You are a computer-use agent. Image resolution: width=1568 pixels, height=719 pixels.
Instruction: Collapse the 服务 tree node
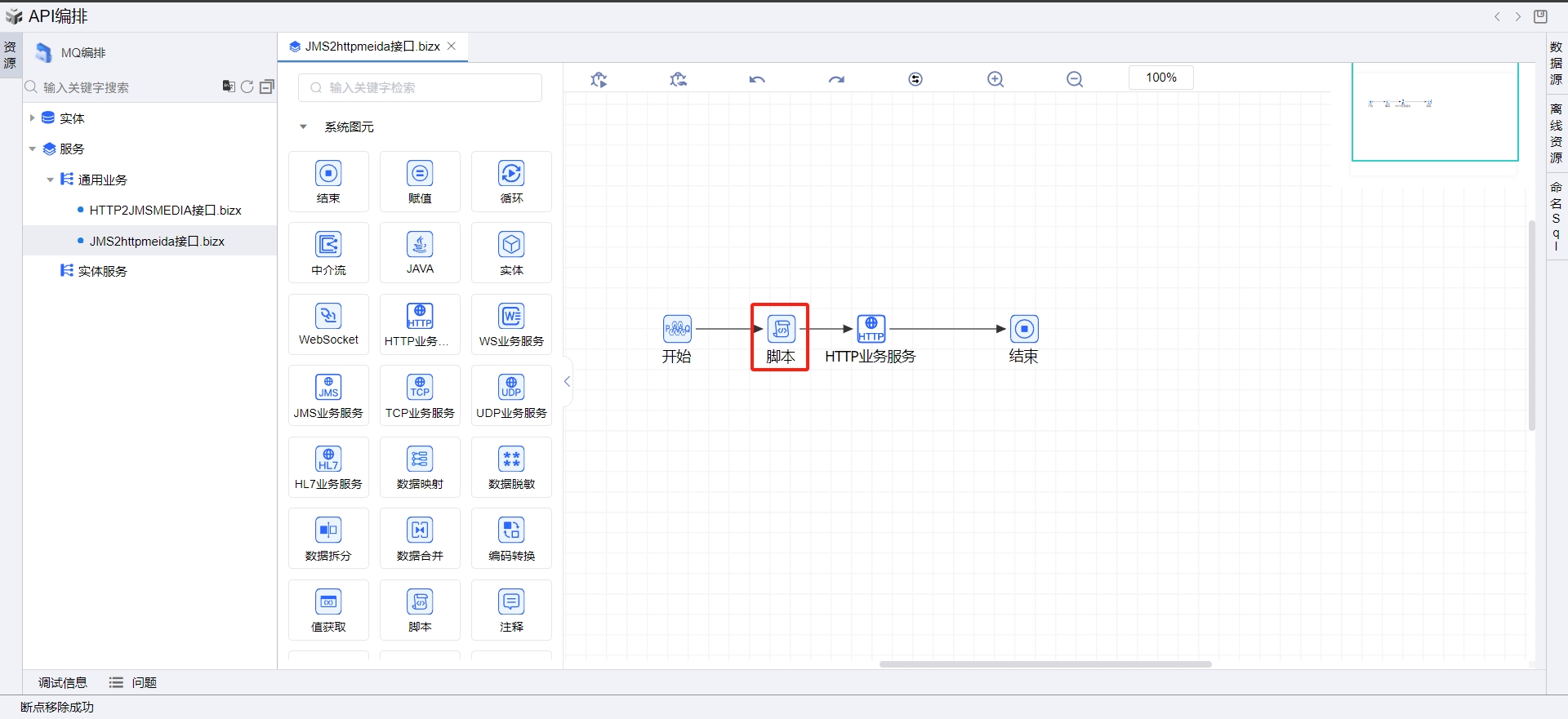32,149
